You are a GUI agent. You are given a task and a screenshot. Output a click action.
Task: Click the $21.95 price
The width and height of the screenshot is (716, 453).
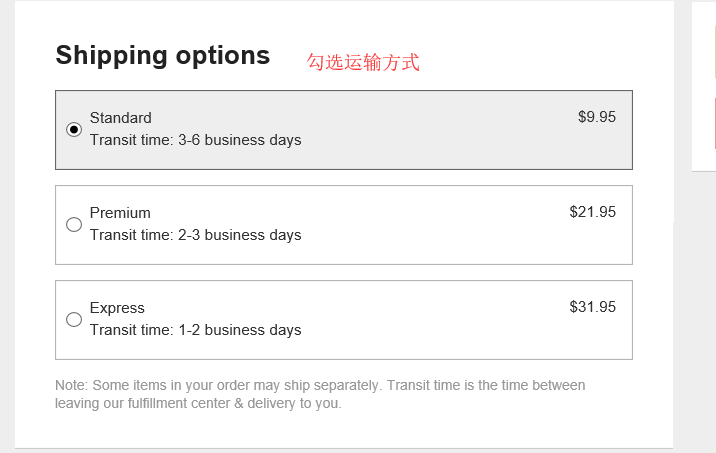tap(593, 212)
